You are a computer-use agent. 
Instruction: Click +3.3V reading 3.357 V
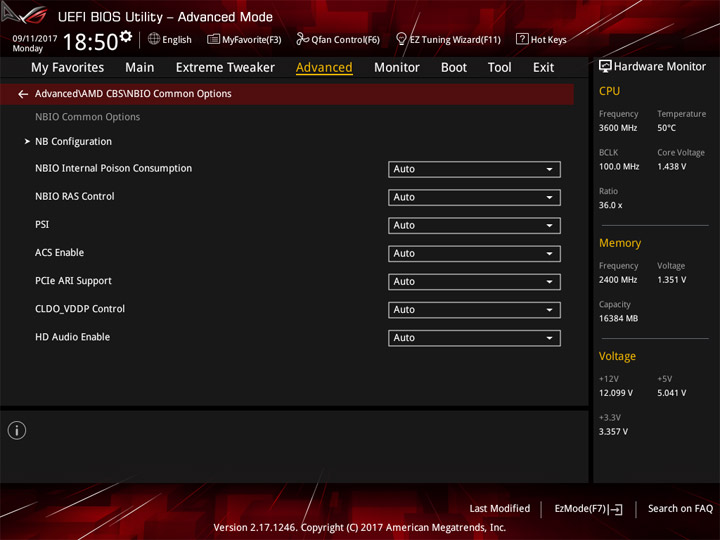point(613,431)
